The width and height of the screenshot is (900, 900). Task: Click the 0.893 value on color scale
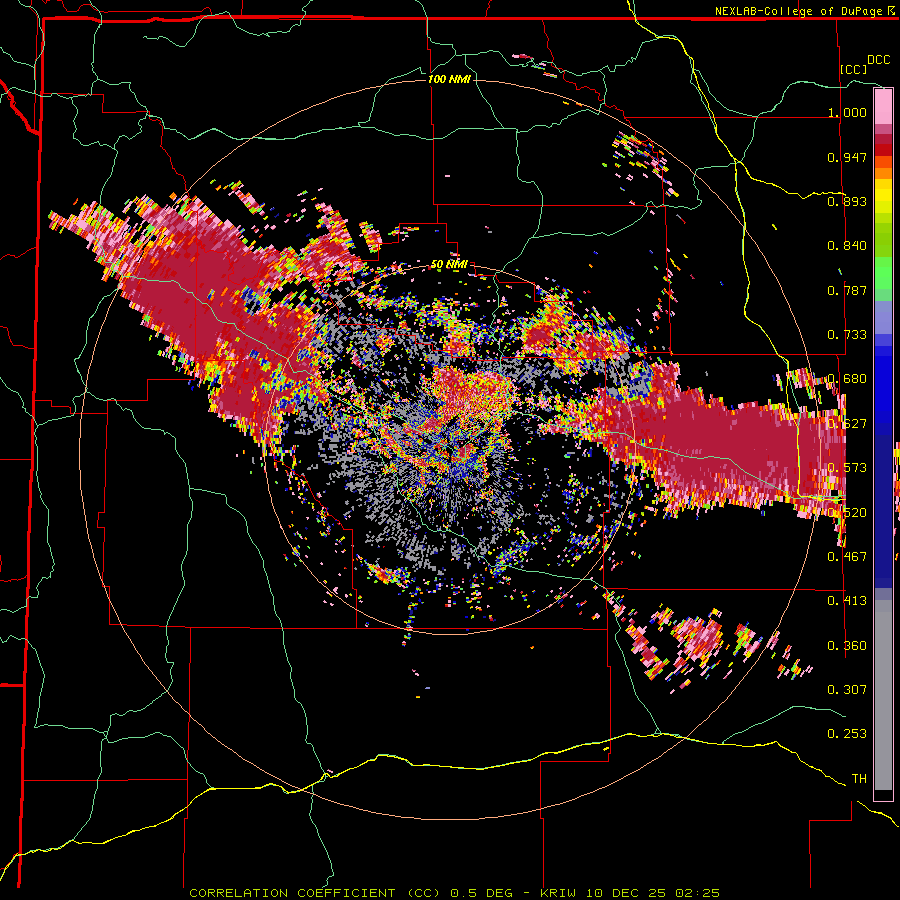(847, 201)
